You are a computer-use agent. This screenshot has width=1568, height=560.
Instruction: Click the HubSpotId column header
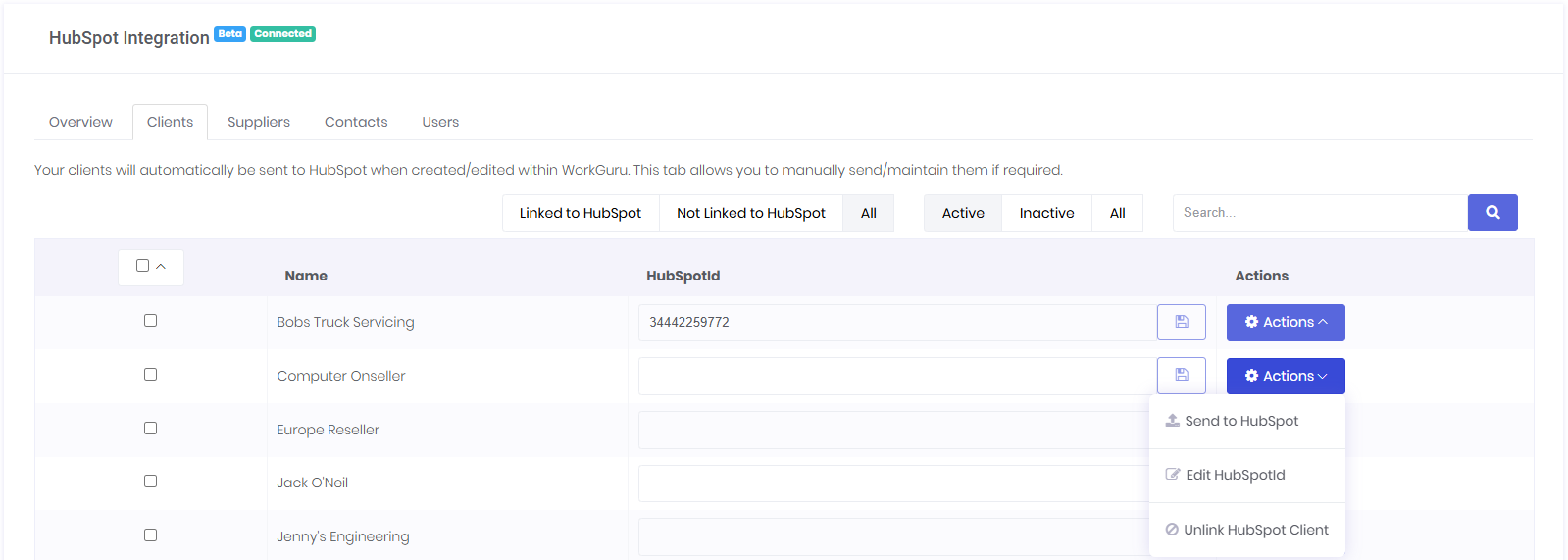click(683, 276)
